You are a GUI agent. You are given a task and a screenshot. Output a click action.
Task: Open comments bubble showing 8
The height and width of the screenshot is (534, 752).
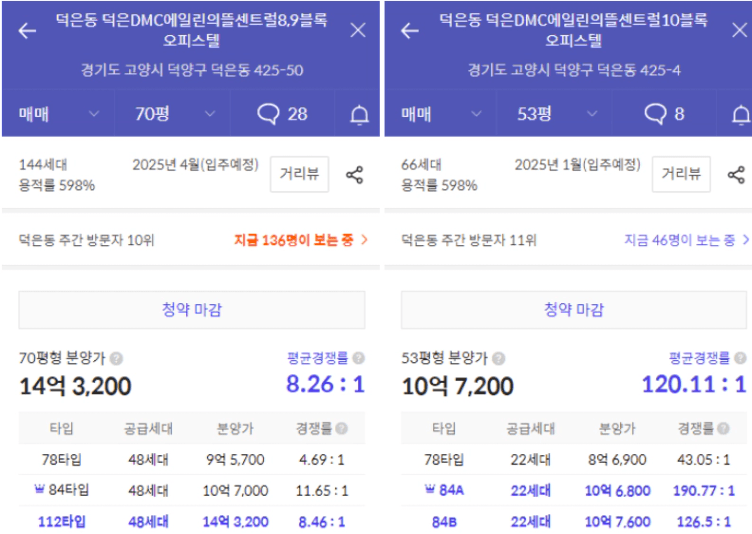(664, 114)
